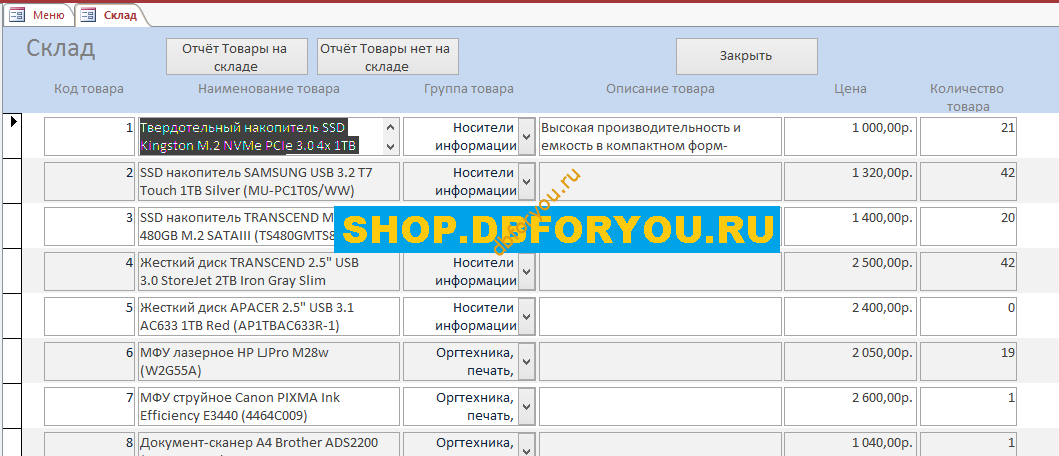Switch to the Меню tab
This screenshot has height=456, width=1059.
point(37,15)
